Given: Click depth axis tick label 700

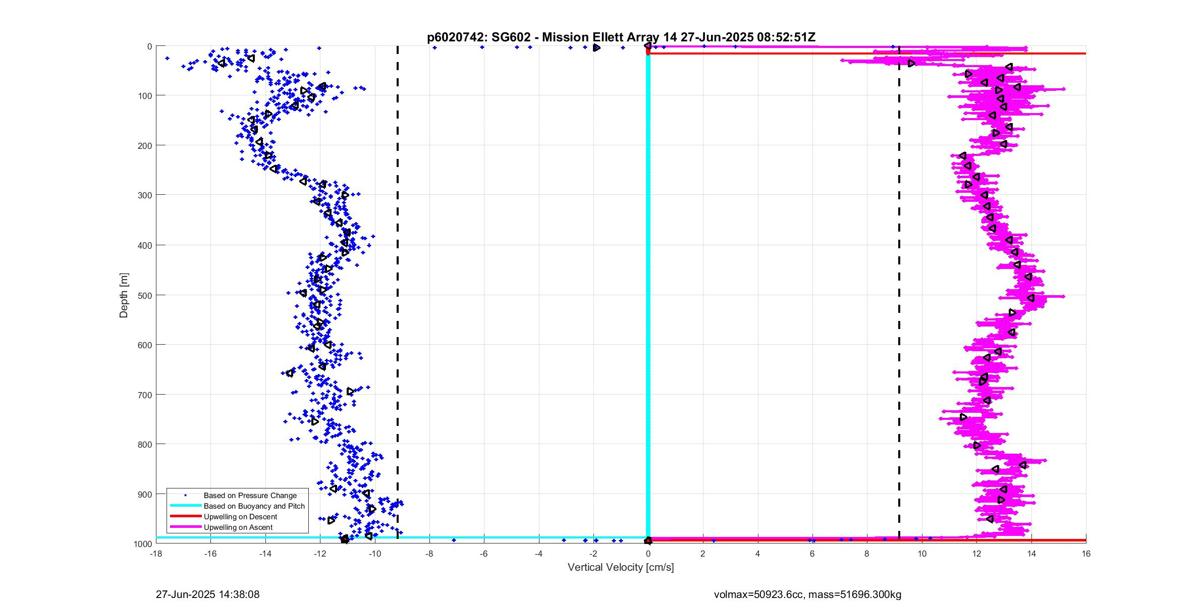Looking at the screenshot, I should pos(144,394).
